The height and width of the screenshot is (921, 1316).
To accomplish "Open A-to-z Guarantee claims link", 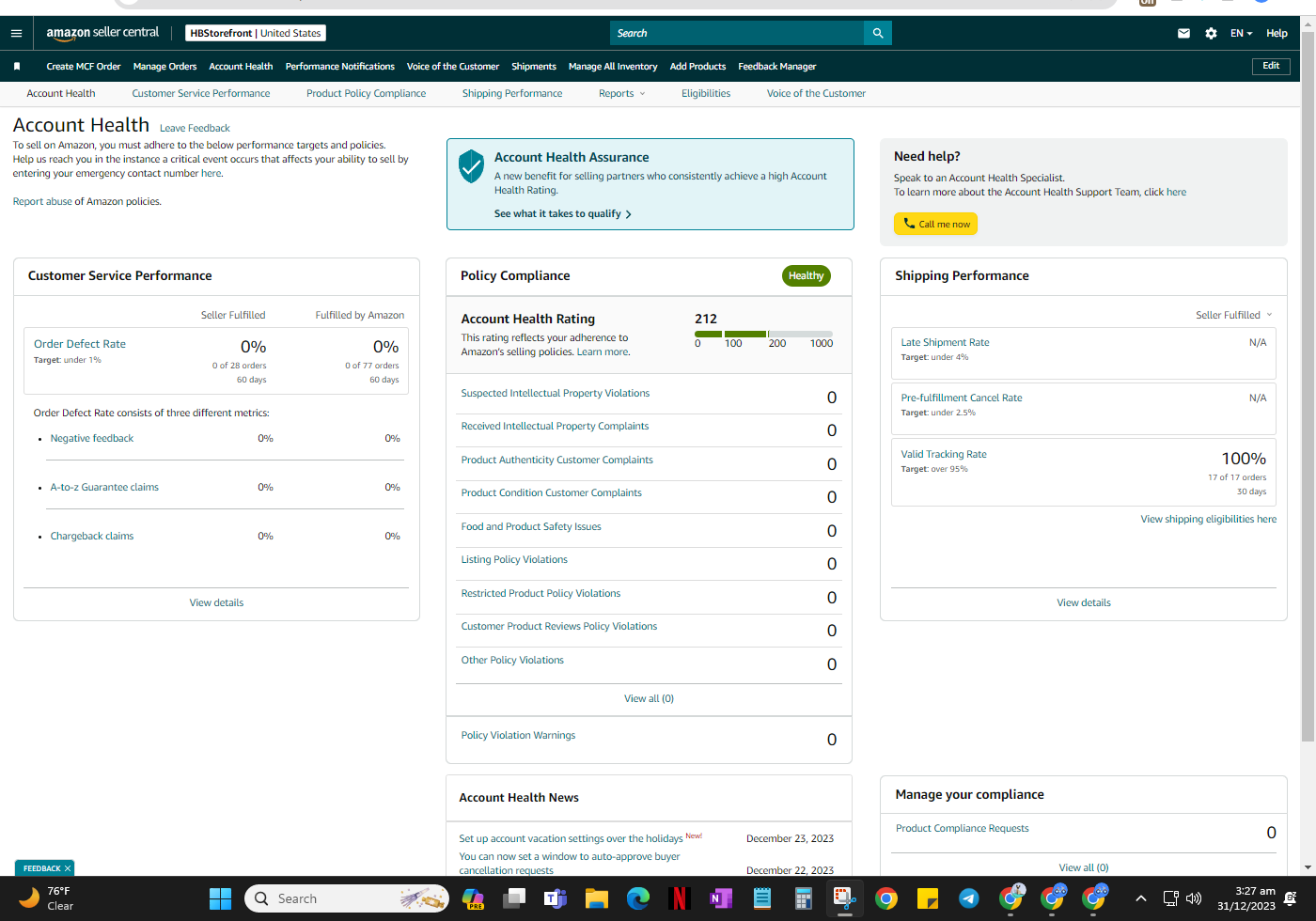I will tap(104, 487).
